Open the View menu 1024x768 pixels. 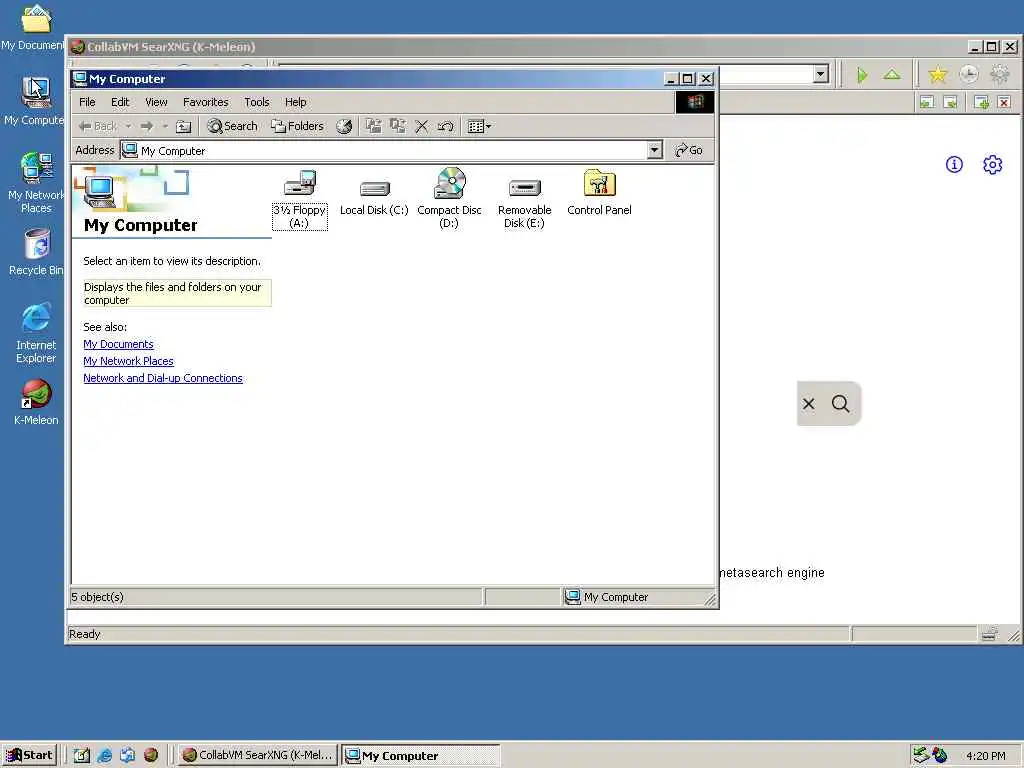pos(156,102)
